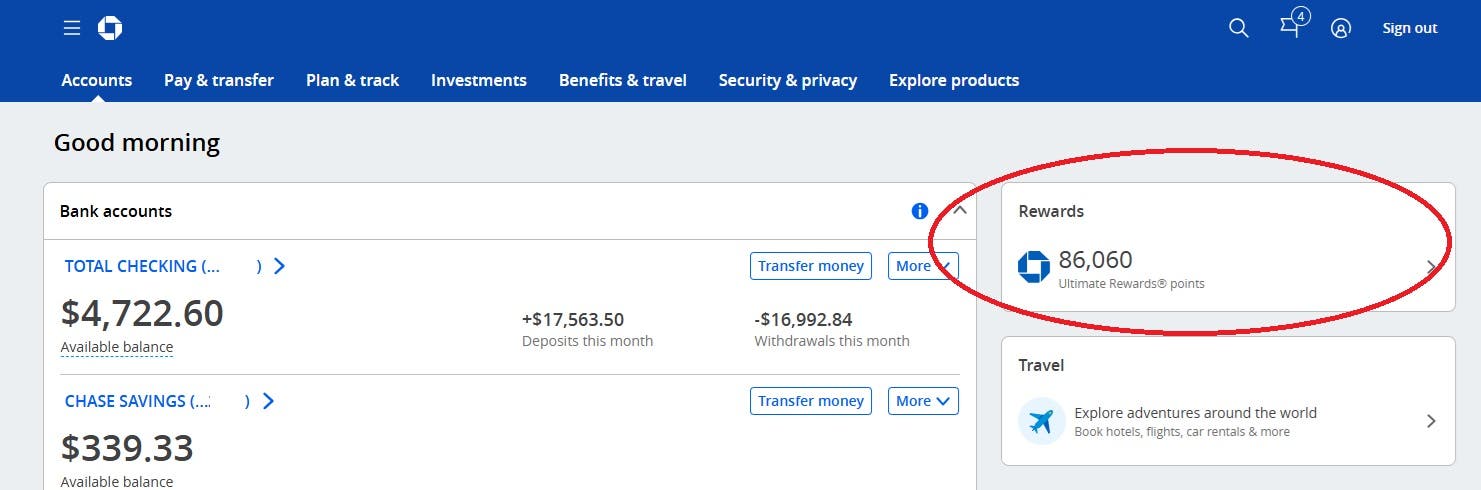The width and height of the screenshot is (1481, 490).
Task: Expand the Rewards card chevron arrow
Action: coord(1431,267)
